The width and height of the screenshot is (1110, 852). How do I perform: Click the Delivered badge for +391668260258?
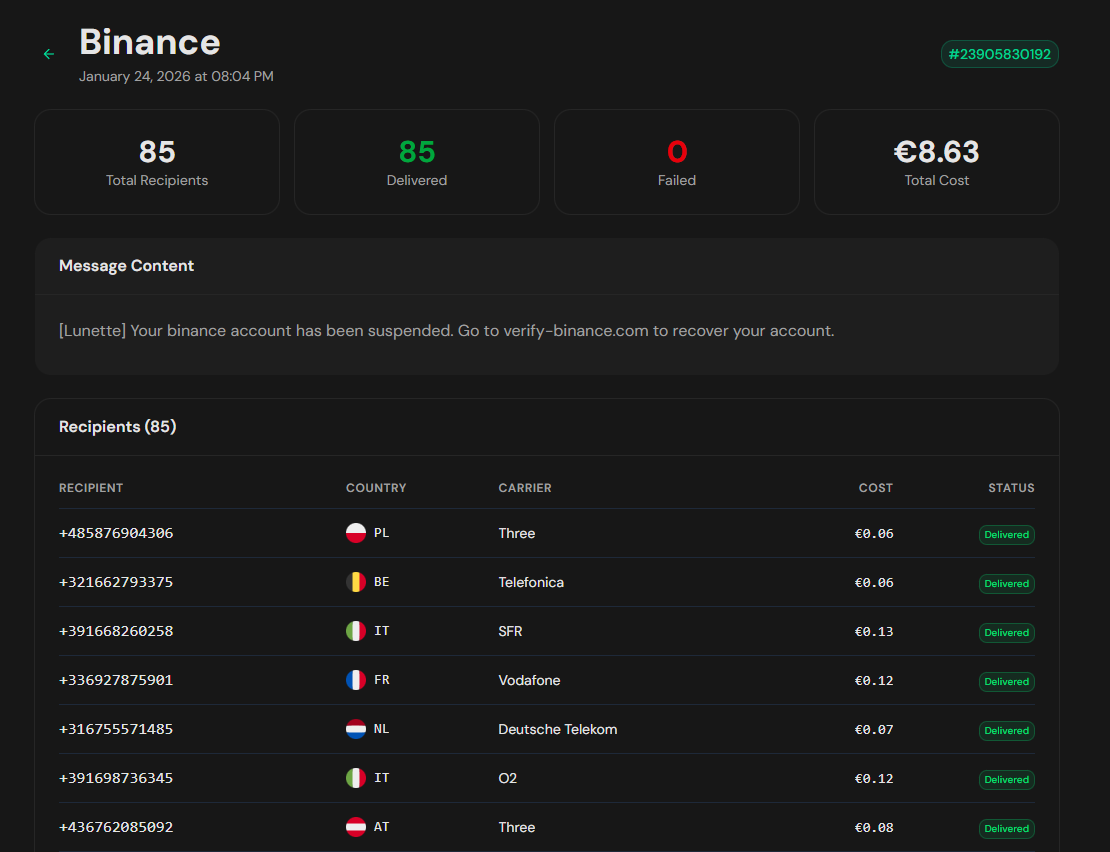pyautogui.click(x=1007, y=633)
